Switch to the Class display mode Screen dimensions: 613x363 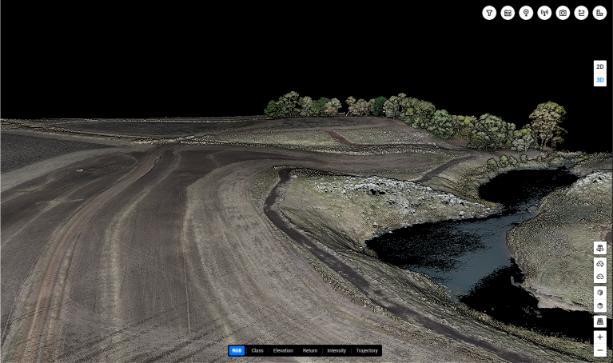click(257, 350)
